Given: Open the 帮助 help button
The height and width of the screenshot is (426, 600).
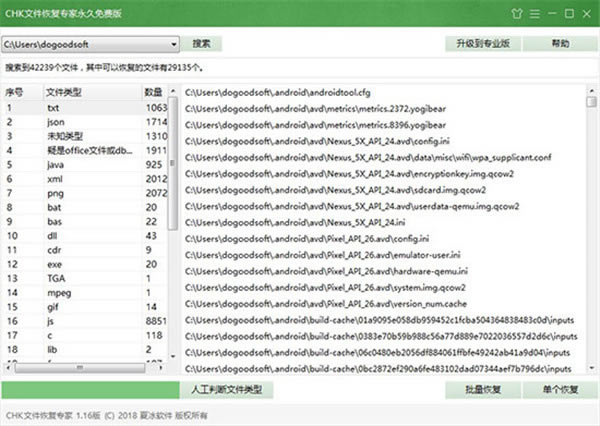Looking at the screenshot, I should pyautogui.click(x=559, y=44).
